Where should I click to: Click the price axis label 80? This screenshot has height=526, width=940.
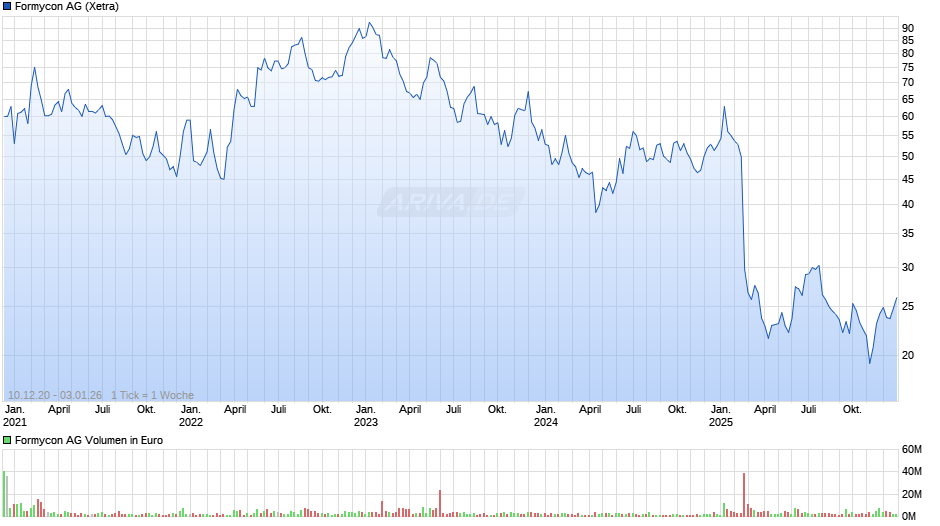908,53
